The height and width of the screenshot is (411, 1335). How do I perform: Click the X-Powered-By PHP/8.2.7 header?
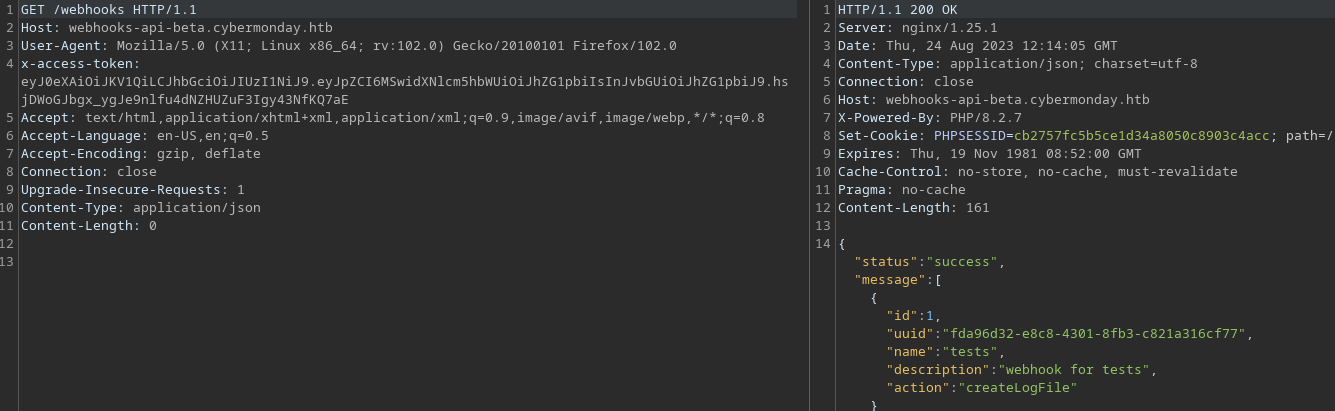tap(929, 117)
